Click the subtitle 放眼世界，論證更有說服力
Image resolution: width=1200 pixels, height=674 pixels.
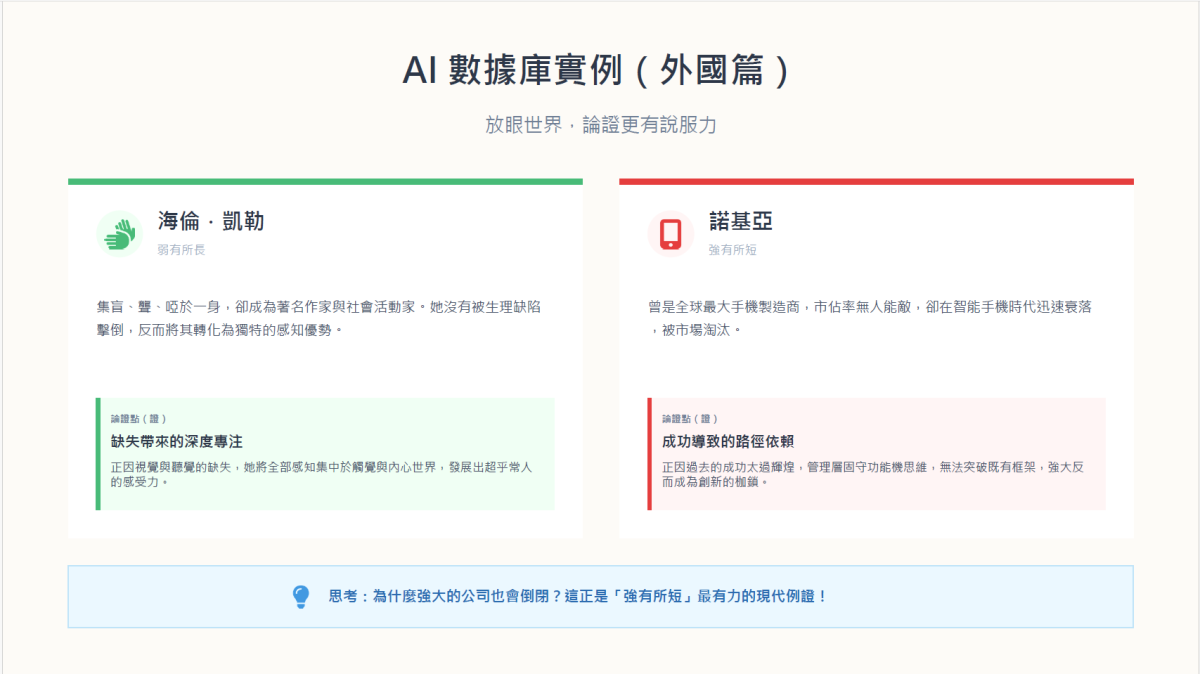click(600, 125)
